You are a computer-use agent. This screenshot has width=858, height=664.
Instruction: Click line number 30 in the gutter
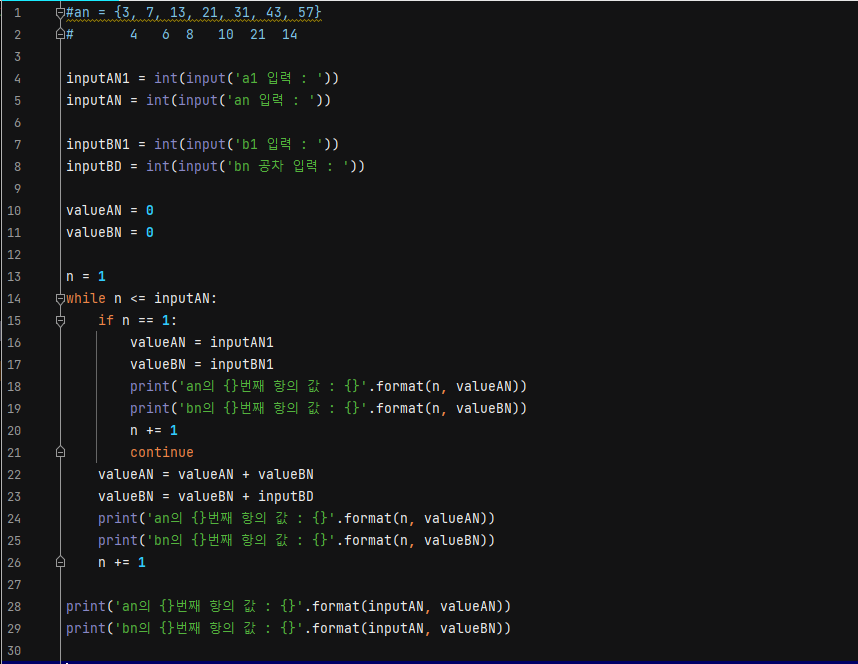click(14, 651)
